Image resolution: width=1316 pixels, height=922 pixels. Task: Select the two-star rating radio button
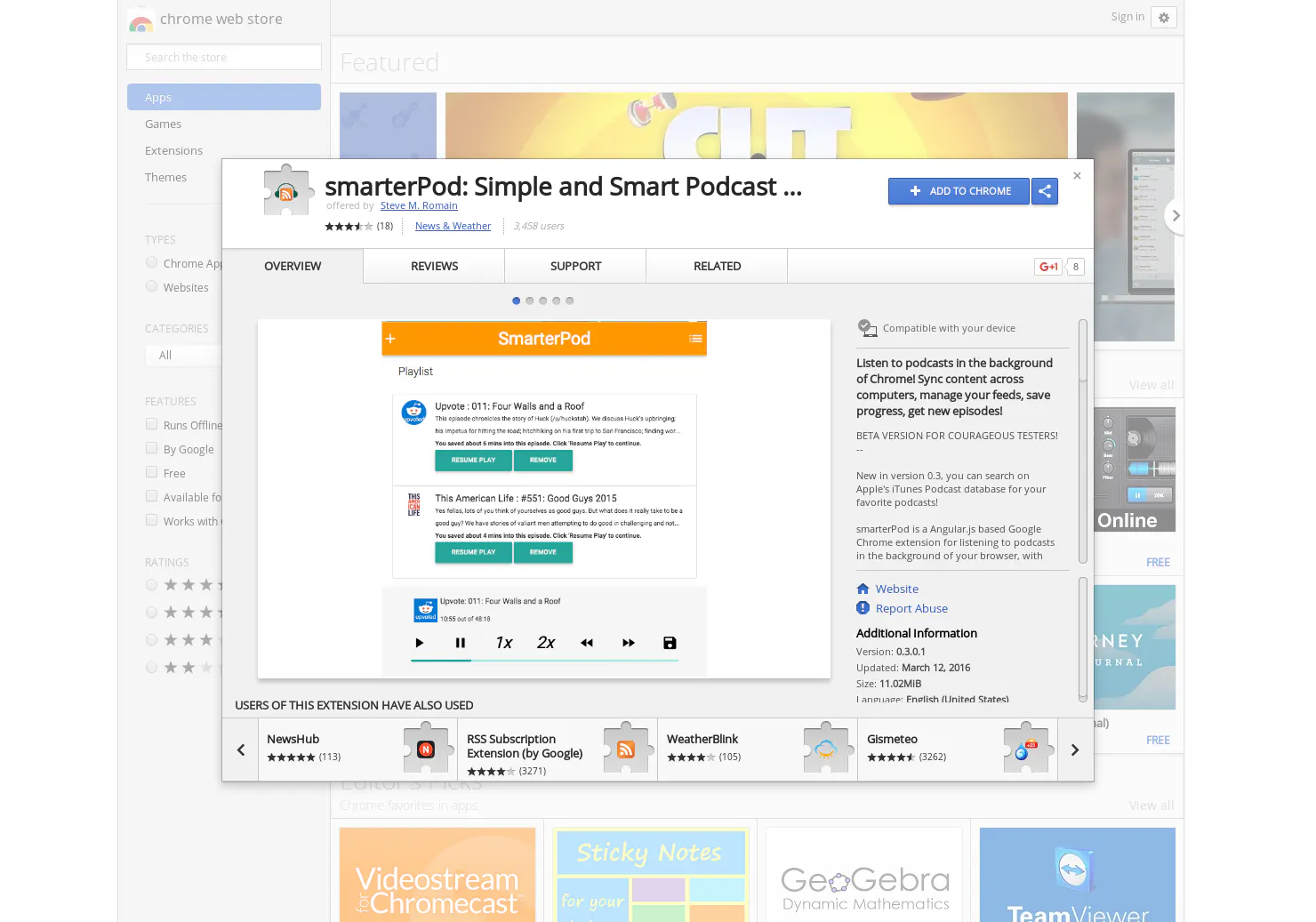151,668
